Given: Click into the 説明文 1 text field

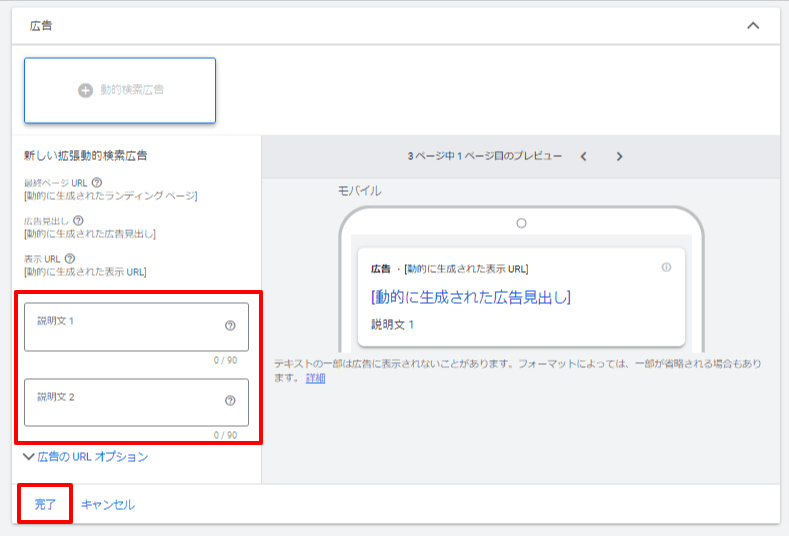Looking at the screenshot, I should pos(125,327).
